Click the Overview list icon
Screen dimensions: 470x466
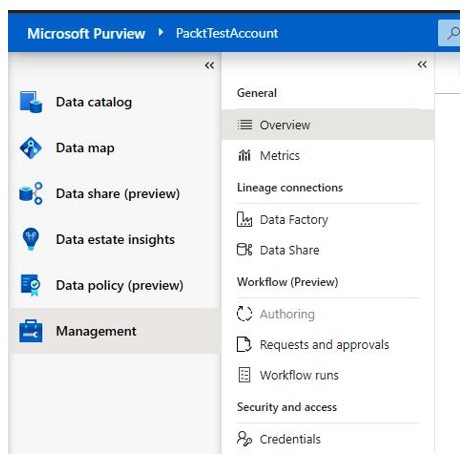pos(245,125)
